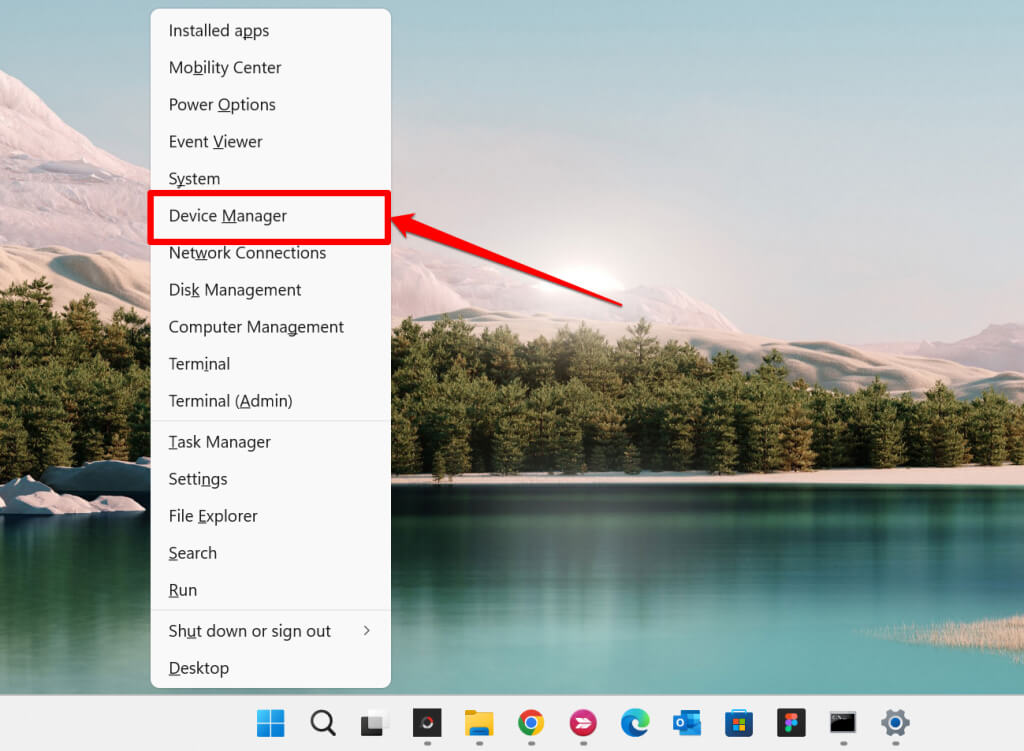Choose Terminal (Admin)

click(270, 401)
